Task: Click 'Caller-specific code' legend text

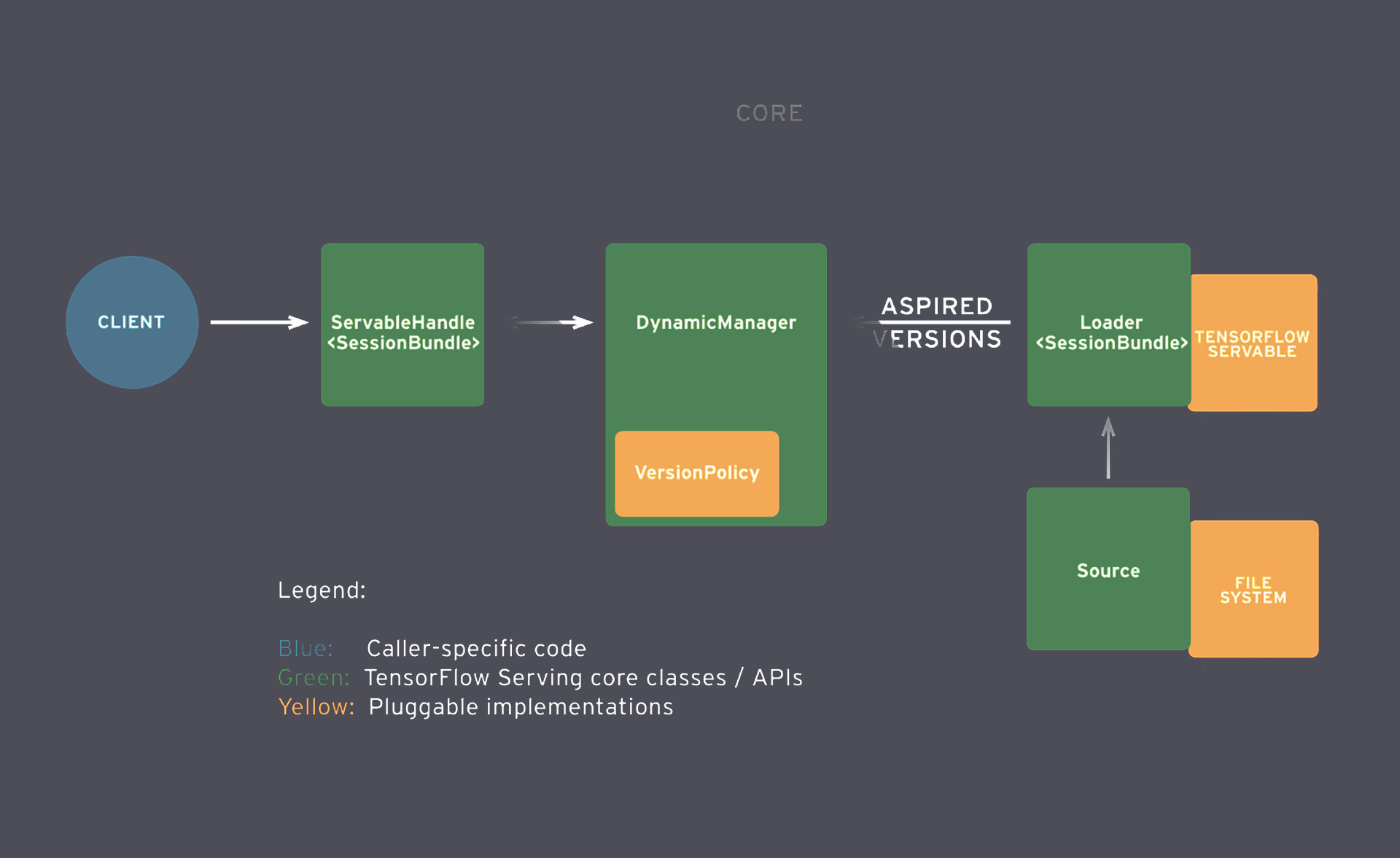Action: point(476,648)
